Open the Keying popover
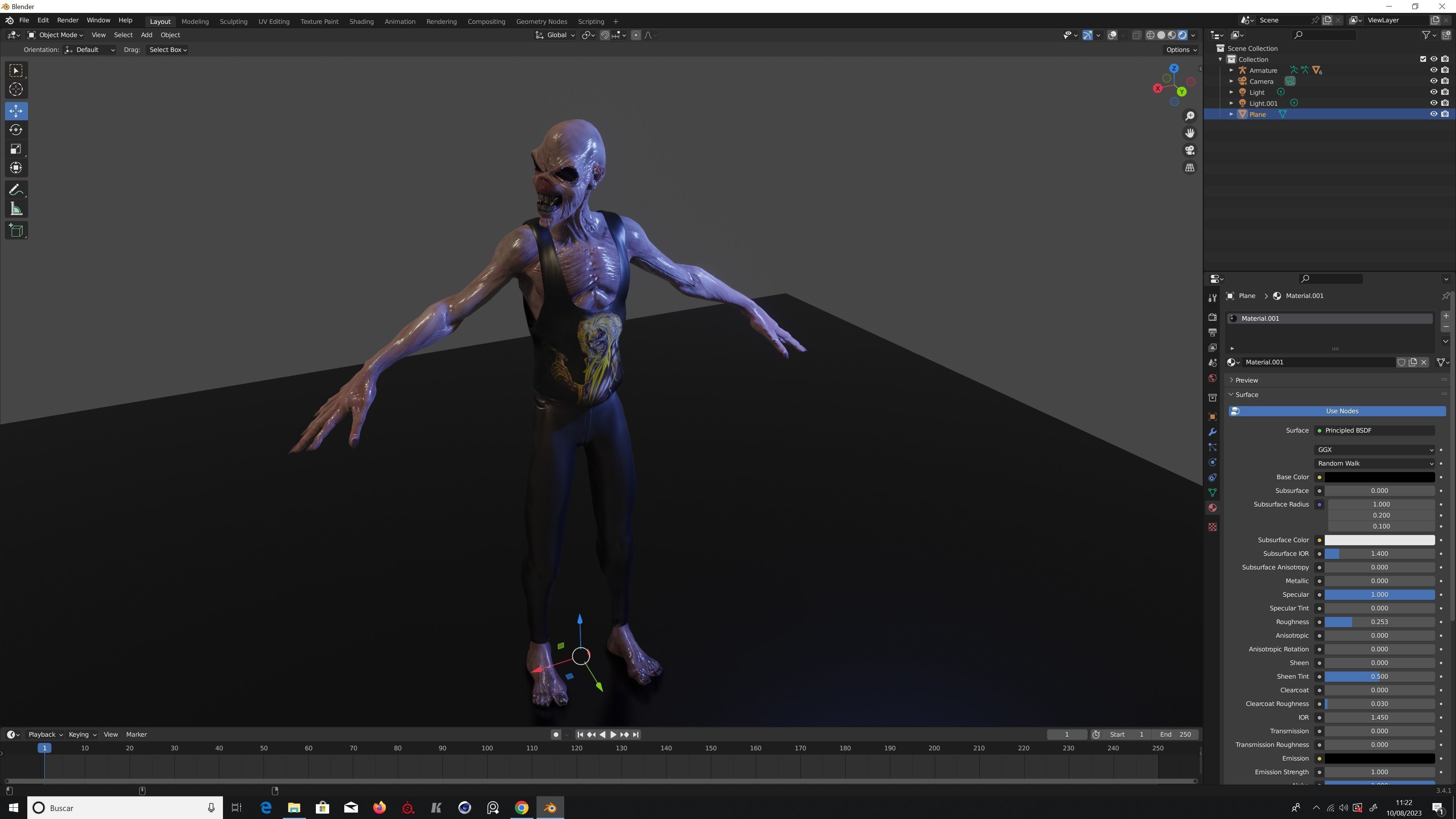Viewport: 1456px width, 819px height. pyautogui.click(x=82, y=735)
